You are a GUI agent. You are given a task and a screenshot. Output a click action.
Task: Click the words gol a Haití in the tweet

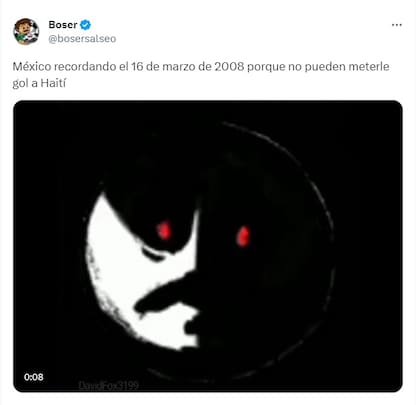point(39,83)
